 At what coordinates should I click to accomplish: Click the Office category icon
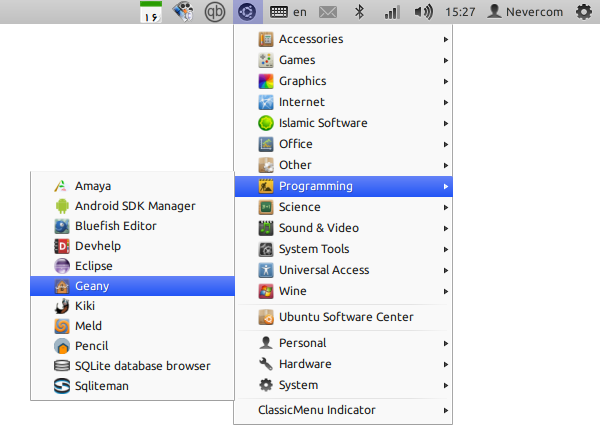tap(266, 144)
